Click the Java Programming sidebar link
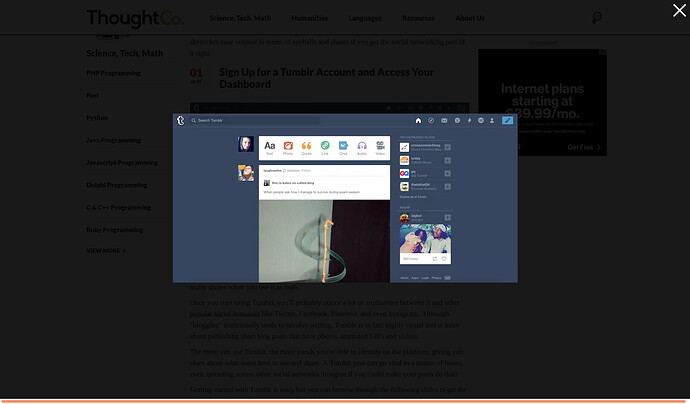The height and width of the screenshot is (404, 690). coord(113,140)
